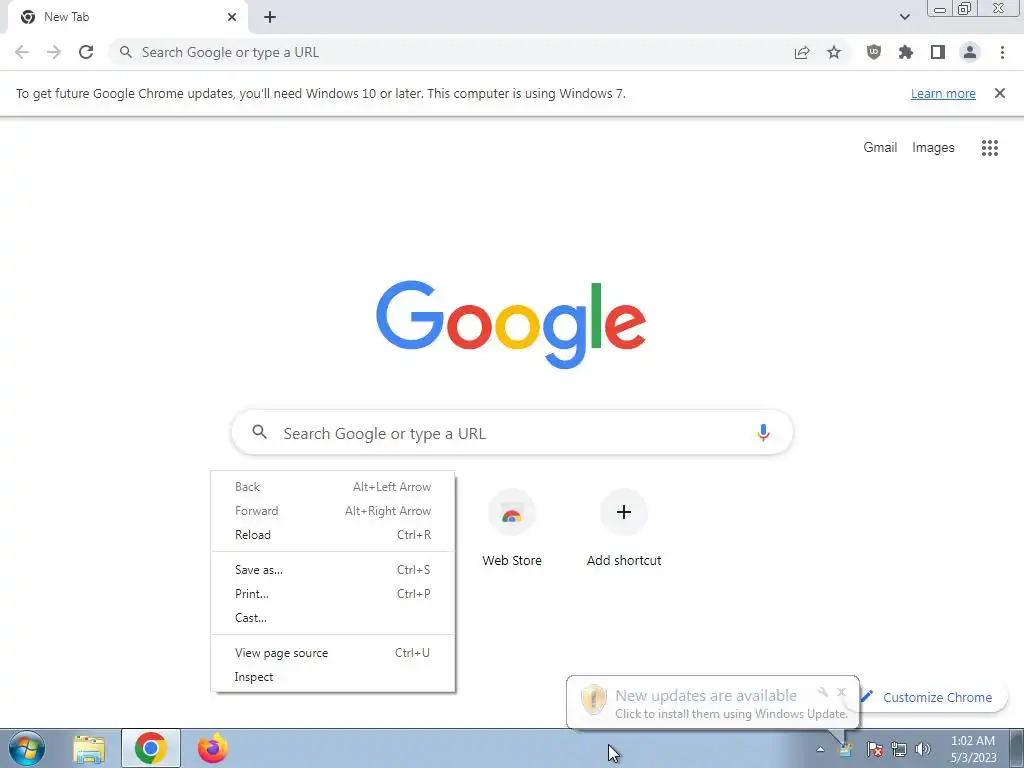Open Windows Start menu orb
This screenshot has height=768, width=1024.
tap(27, 748)
